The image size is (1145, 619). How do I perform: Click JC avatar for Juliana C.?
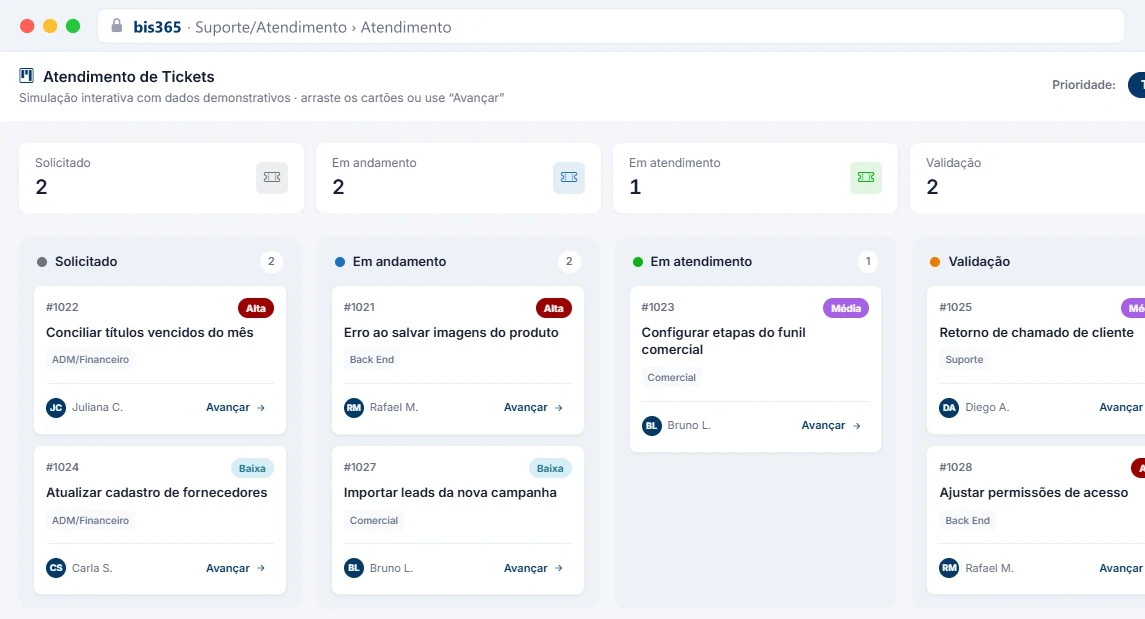pos(56,407)
